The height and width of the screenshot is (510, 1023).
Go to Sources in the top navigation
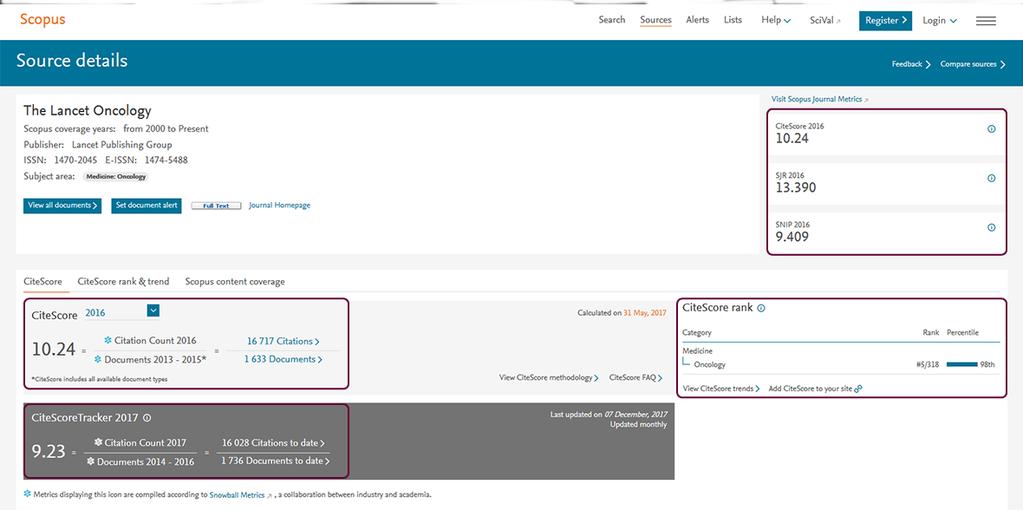[656, 20]
